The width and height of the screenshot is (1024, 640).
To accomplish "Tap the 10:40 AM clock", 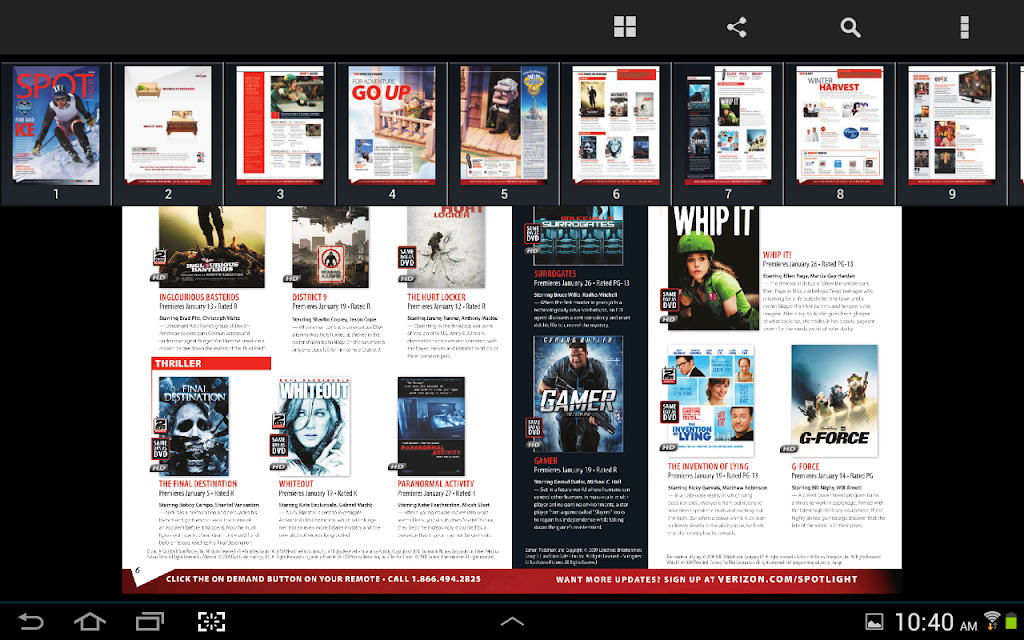I will [935, 622].
